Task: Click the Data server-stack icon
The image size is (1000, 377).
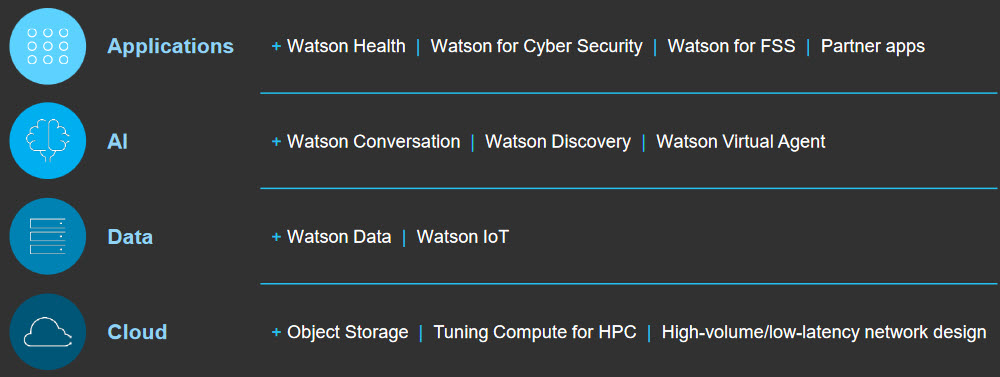Action: tap(48, 237)
